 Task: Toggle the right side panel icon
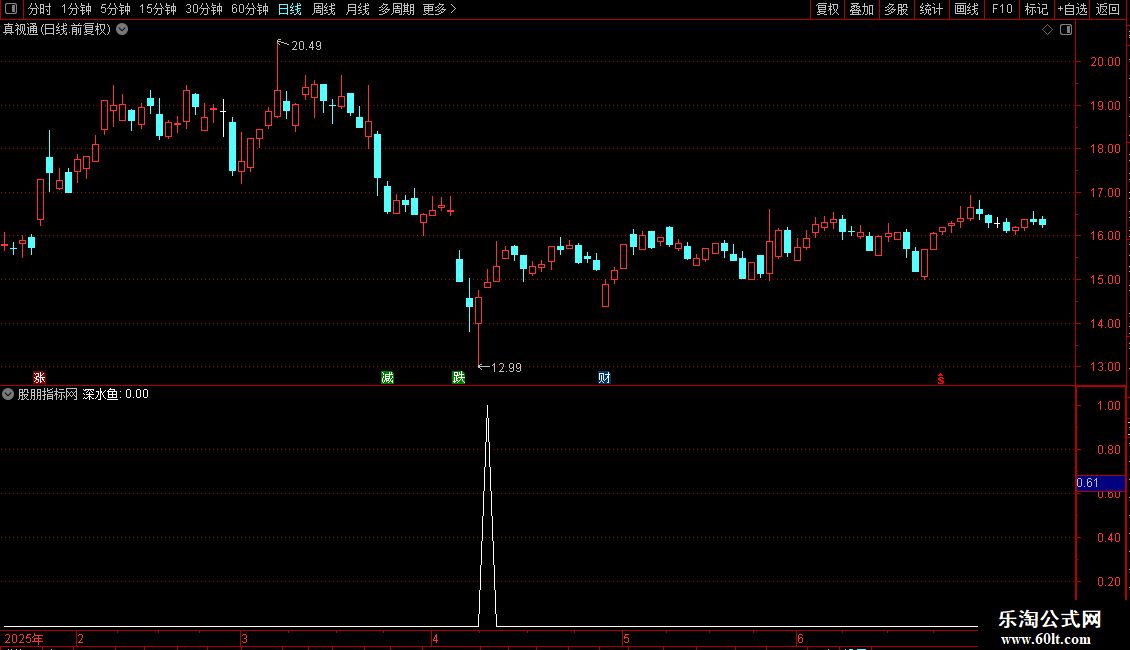coord(1066,30)
